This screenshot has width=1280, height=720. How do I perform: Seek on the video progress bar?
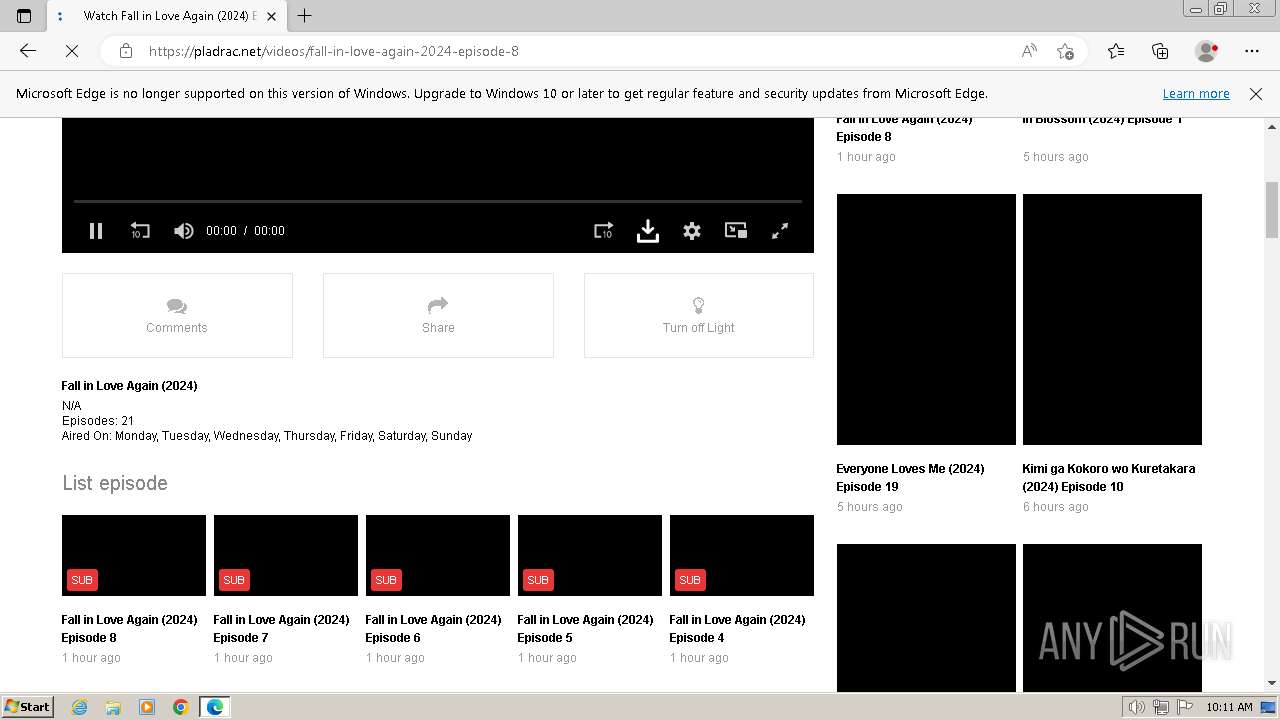click(x=438, y=202)
